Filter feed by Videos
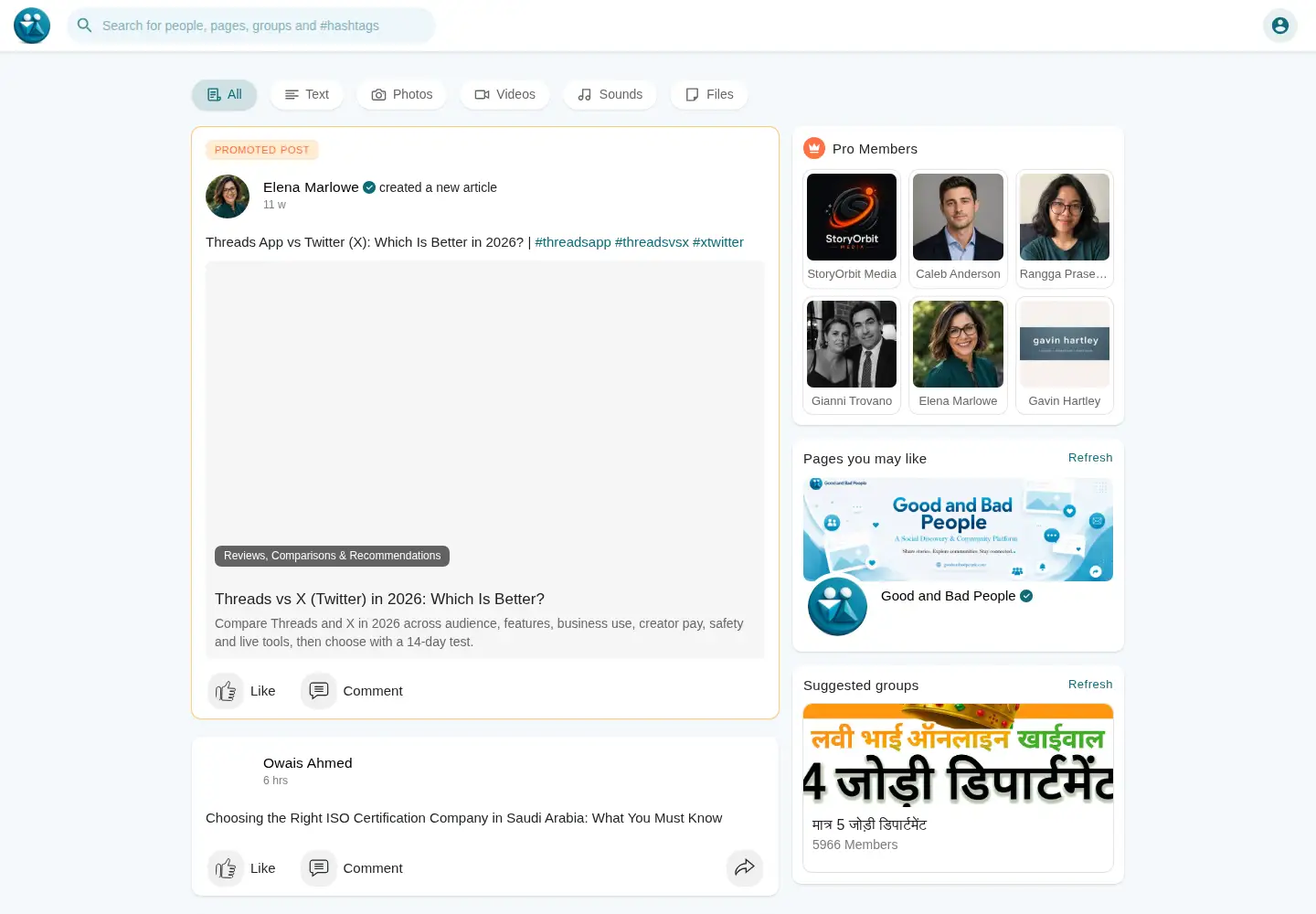This screenshot has height=914, width=1316. click(505, 95)
